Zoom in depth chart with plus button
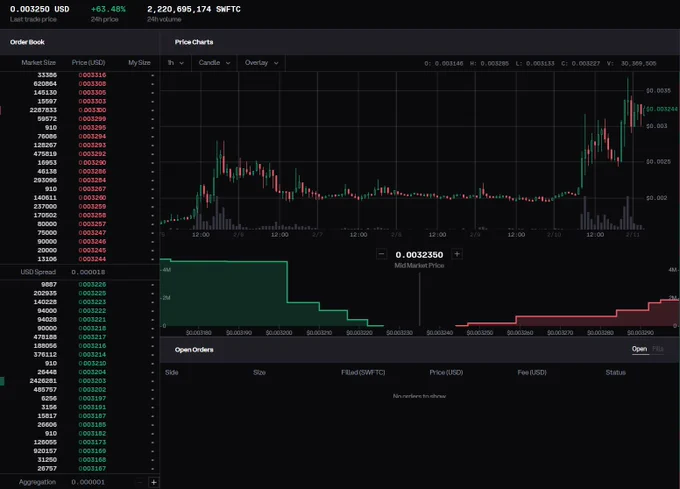The image size is (680, 489). (x=457, y=254)
